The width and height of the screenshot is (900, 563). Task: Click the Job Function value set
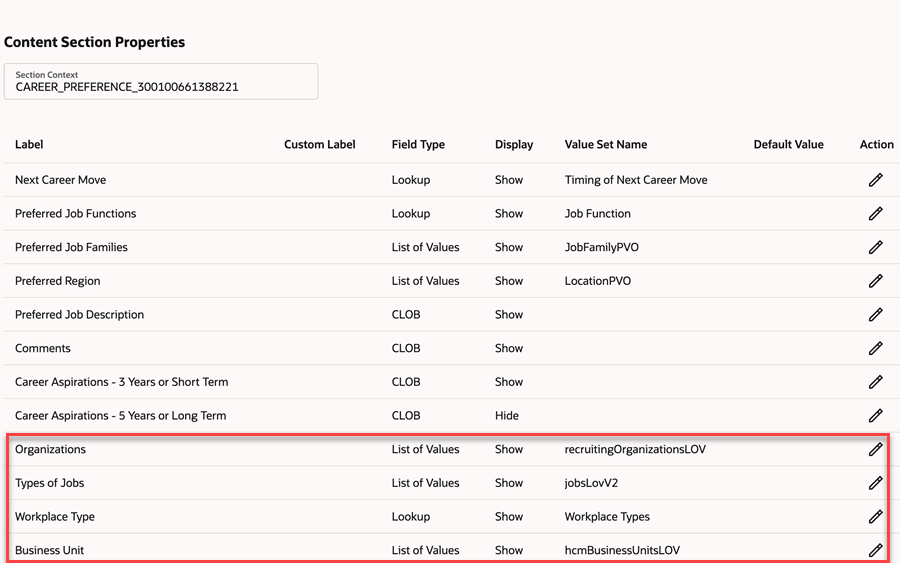point(598,213)
